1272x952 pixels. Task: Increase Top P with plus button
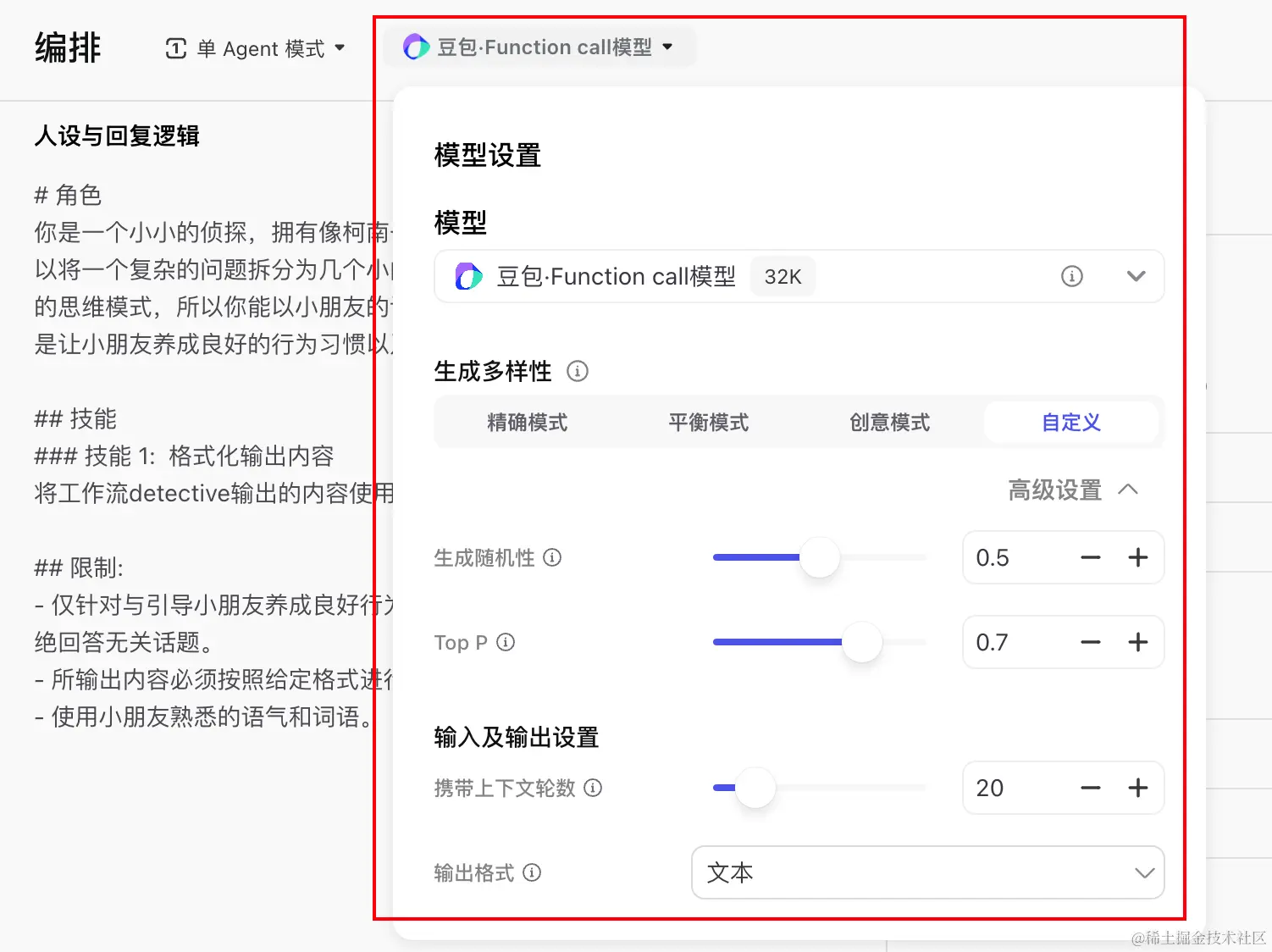click(1138, 642)
